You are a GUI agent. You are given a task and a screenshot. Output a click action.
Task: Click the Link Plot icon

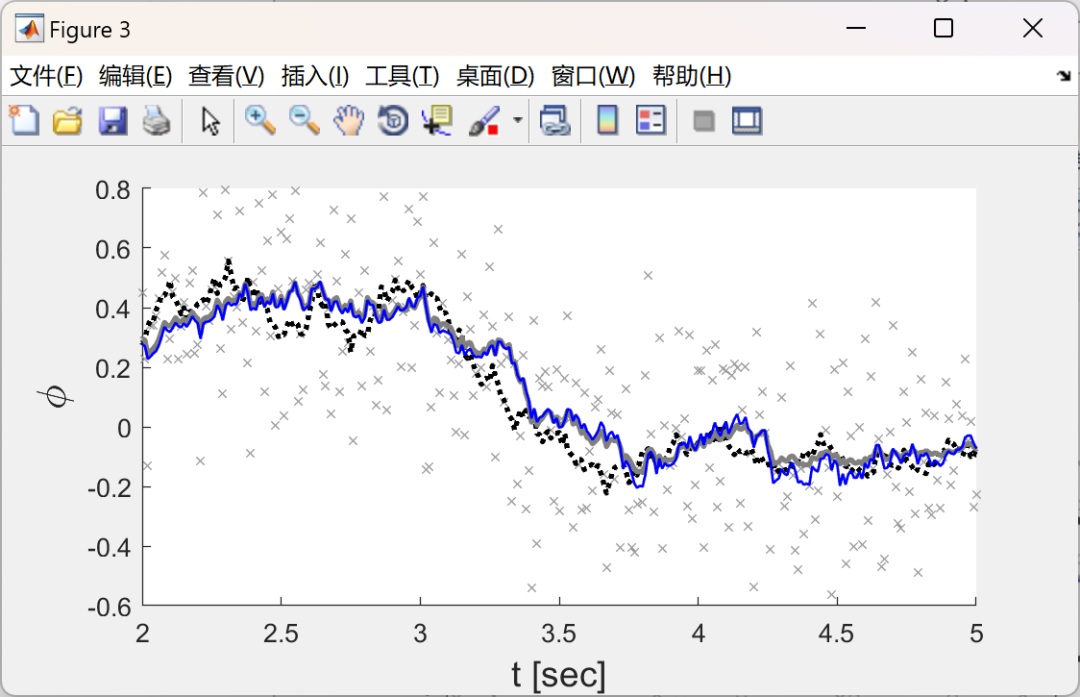click(x=555, y=121)
